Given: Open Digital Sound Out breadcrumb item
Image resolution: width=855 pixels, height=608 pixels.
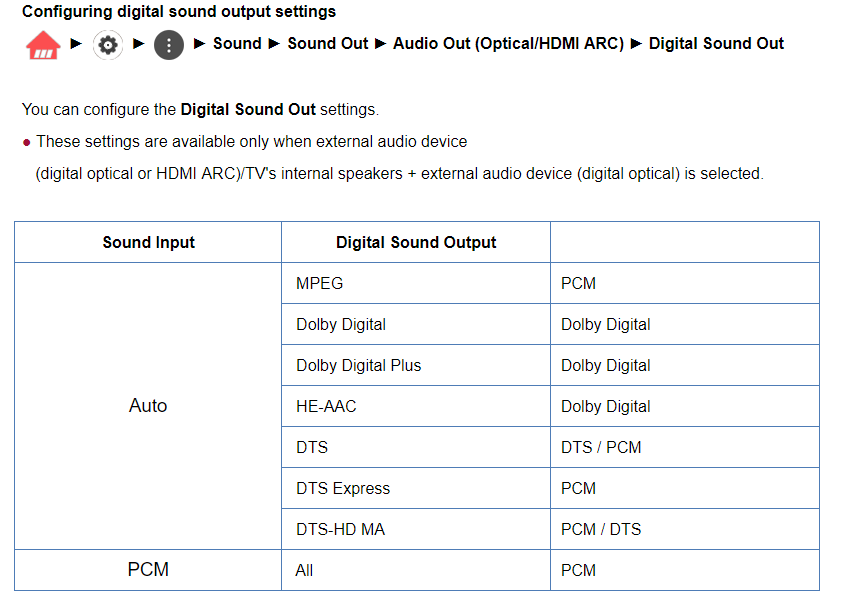Looking at the screenshot, I should (x=716, y=44).
